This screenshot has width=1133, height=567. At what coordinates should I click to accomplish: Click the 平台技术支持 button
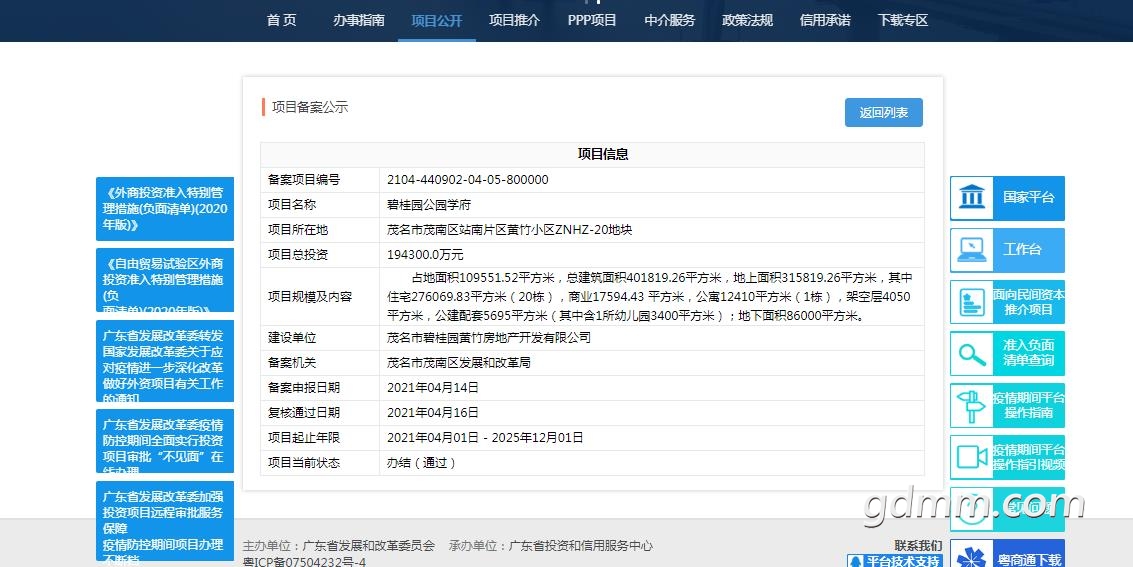[895, 560]
